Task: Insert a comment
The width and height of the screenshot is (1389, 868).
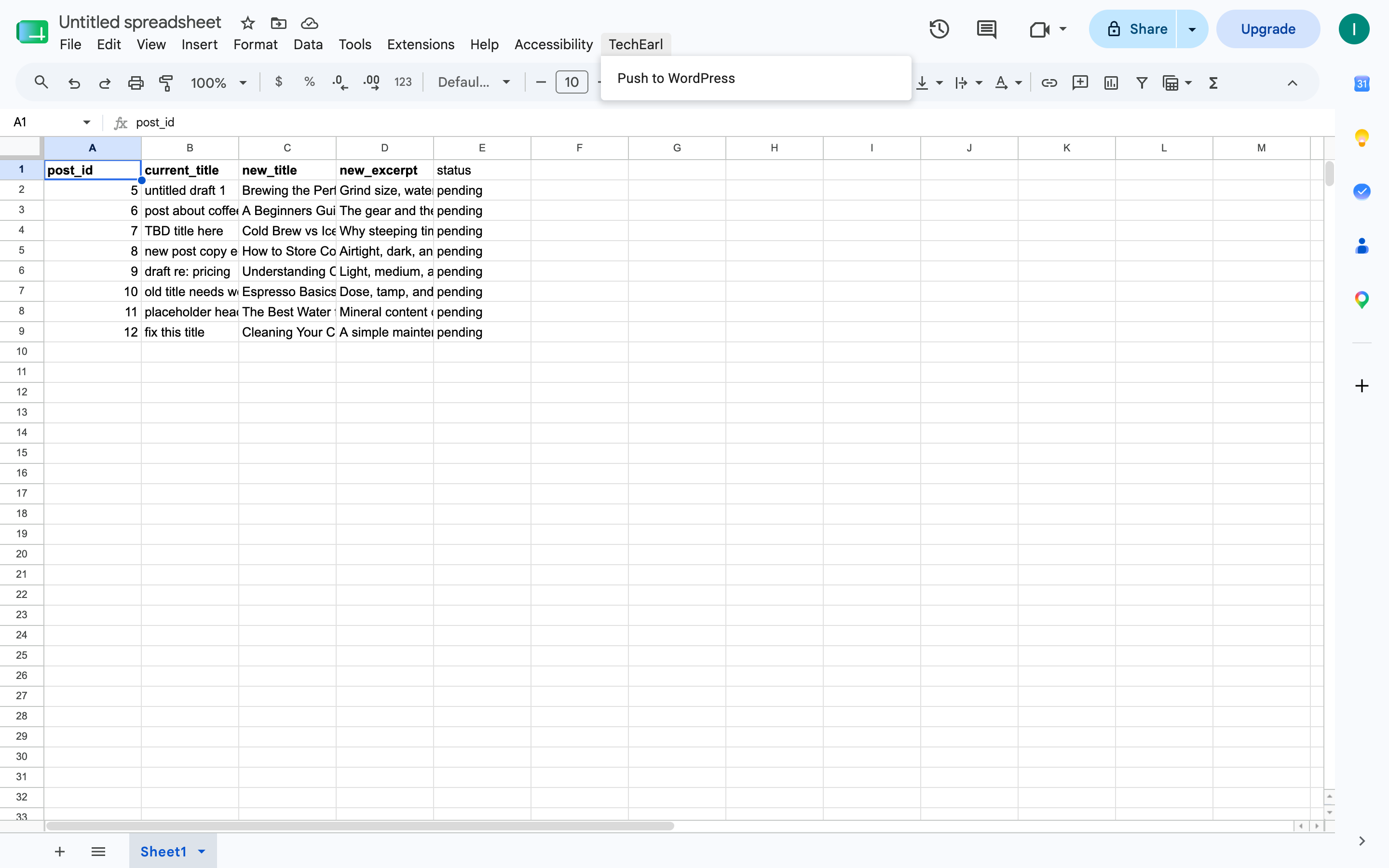Action: click(x=1080, y=82)
